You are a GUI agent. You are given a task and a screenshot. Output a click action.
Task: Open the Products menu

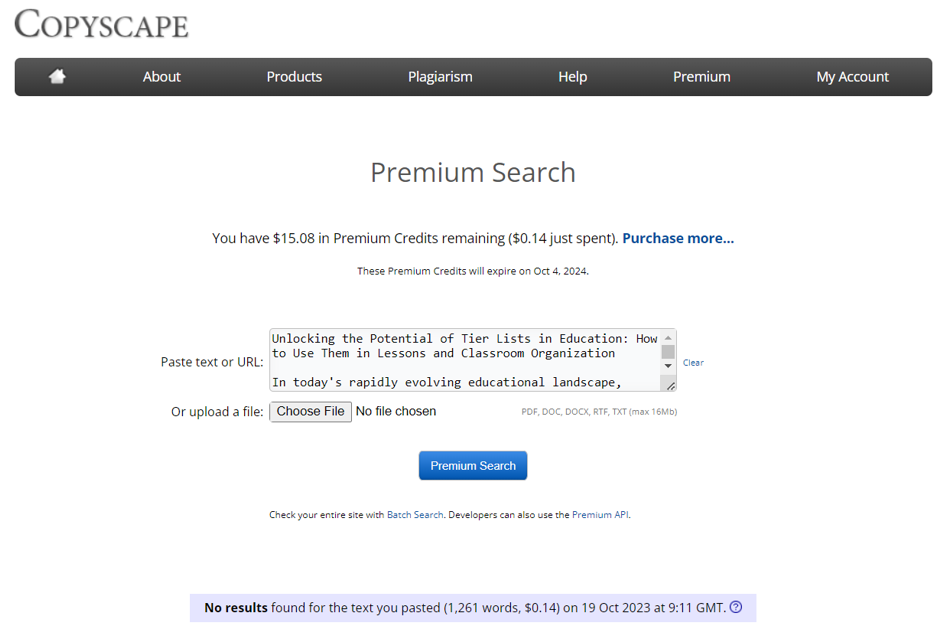[294, 77]
